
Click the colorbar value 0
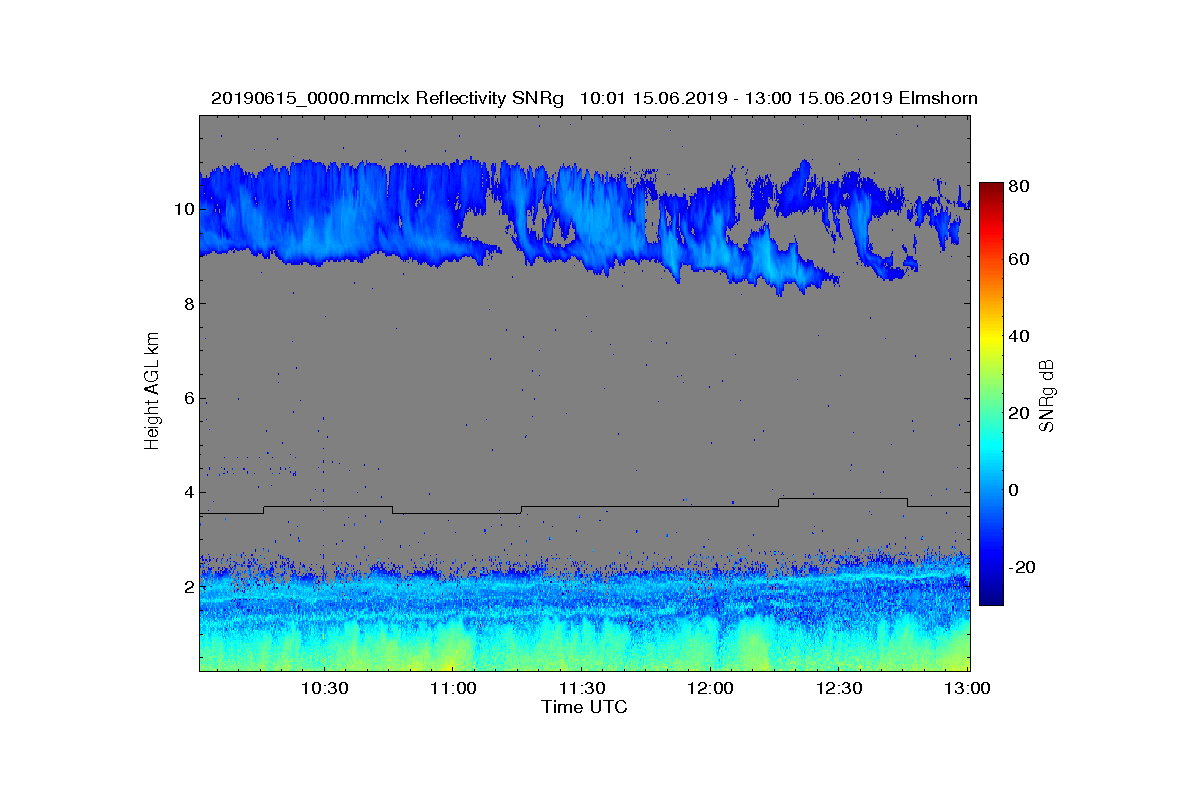pos(1016,490)
